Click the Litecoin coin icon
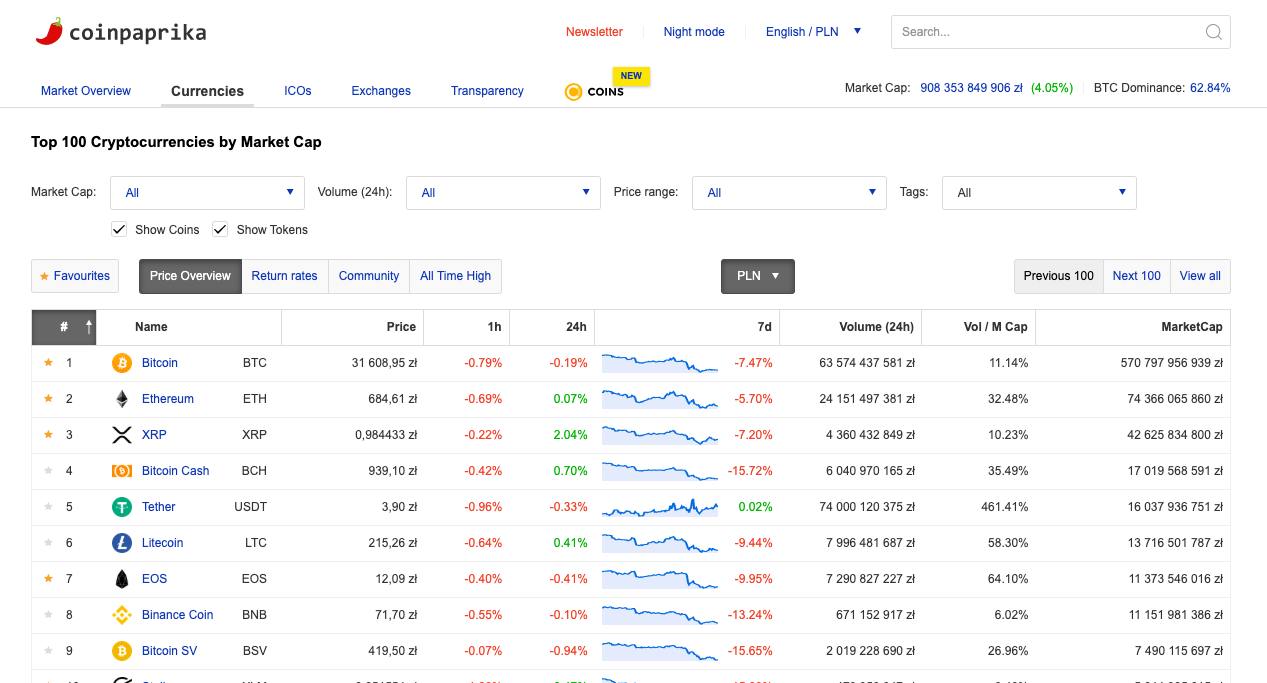Image resolution: width=1267 pixels, height=683 pixels. (x=122, y=543)
